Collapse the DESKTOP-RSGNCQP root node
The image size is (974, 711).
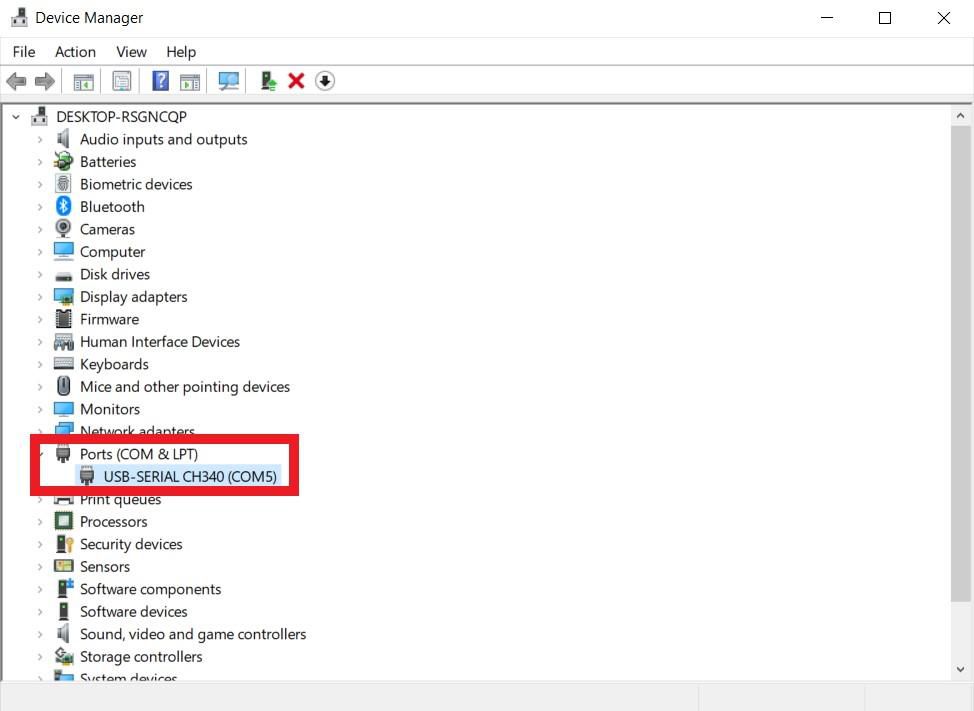pyautogui.click(x=16, y=117)
